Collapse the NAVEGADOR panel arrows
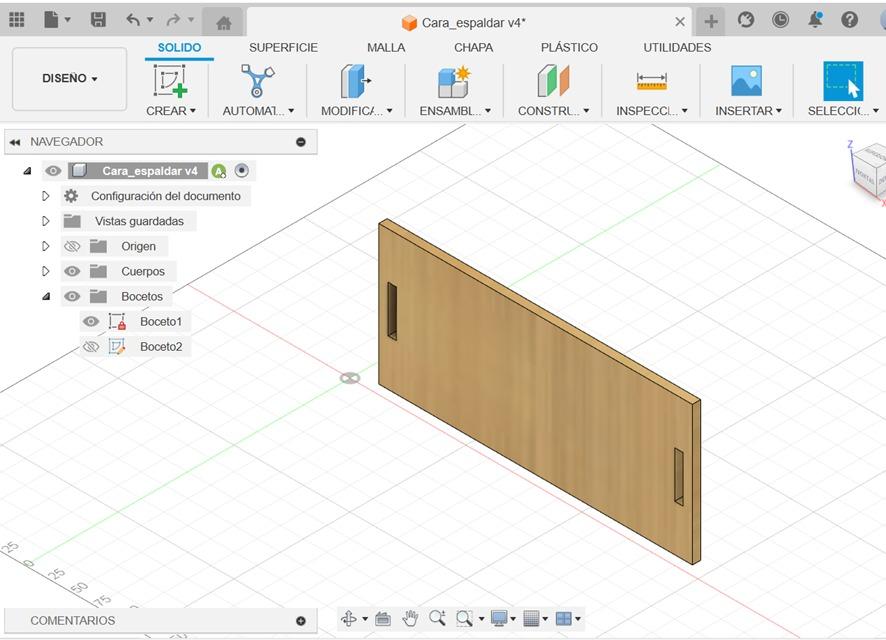Viewport: 886px width, 640px height. click(x=15, y=142)
